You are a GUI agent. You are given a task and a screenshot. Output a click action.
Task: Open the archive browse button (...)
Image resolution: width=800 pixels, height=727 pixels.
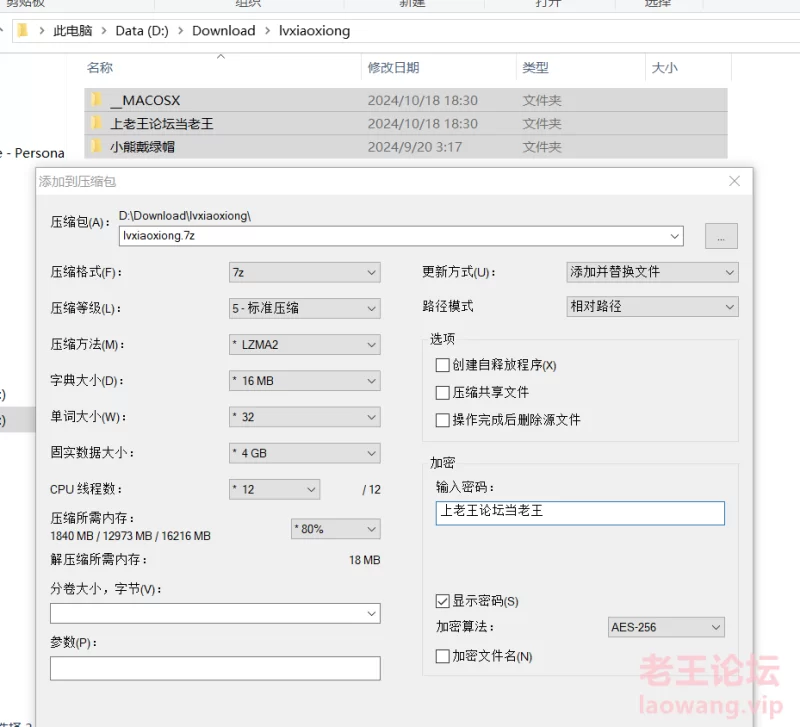[x=721, y=236]
